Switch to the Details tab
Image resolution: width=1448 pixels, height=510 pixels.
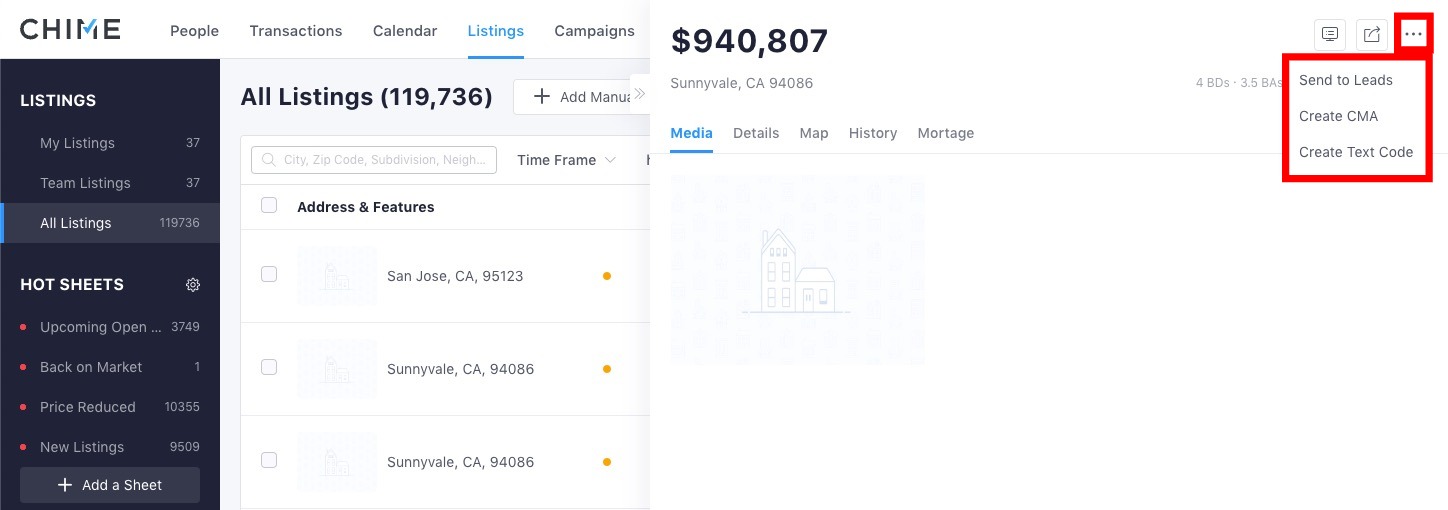756,133
